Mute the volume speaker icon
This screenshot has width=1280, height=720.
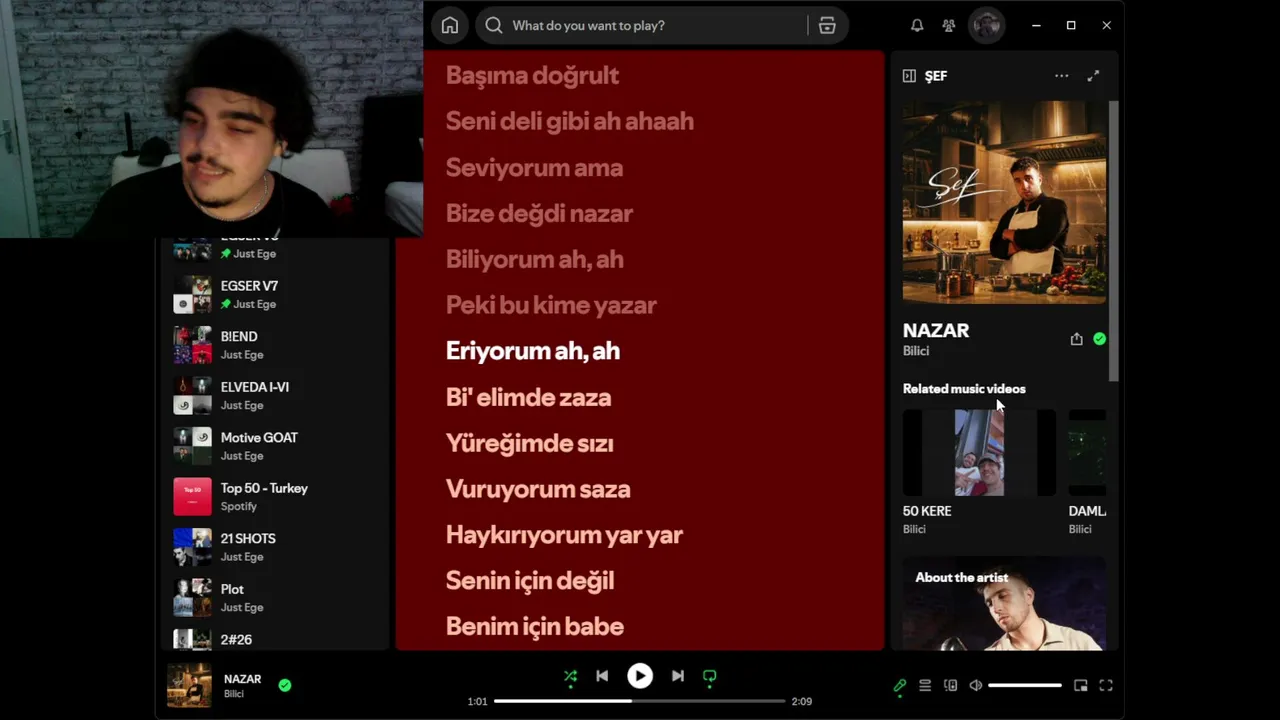pyautogui.click(x=976, y=686)
